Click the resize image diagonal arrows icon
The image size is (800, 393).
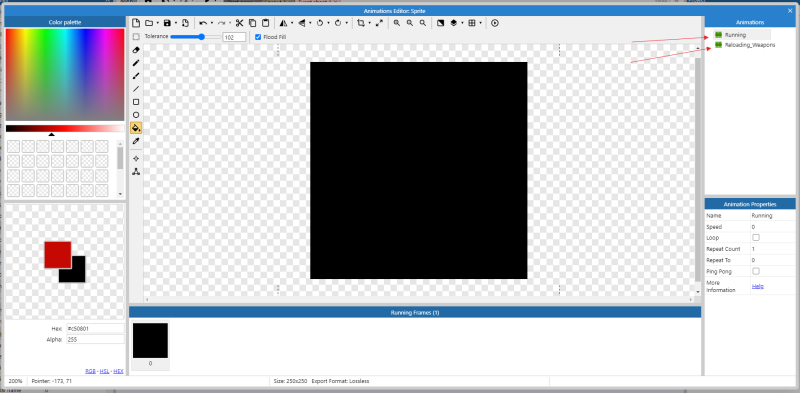[x=379, y=23]
